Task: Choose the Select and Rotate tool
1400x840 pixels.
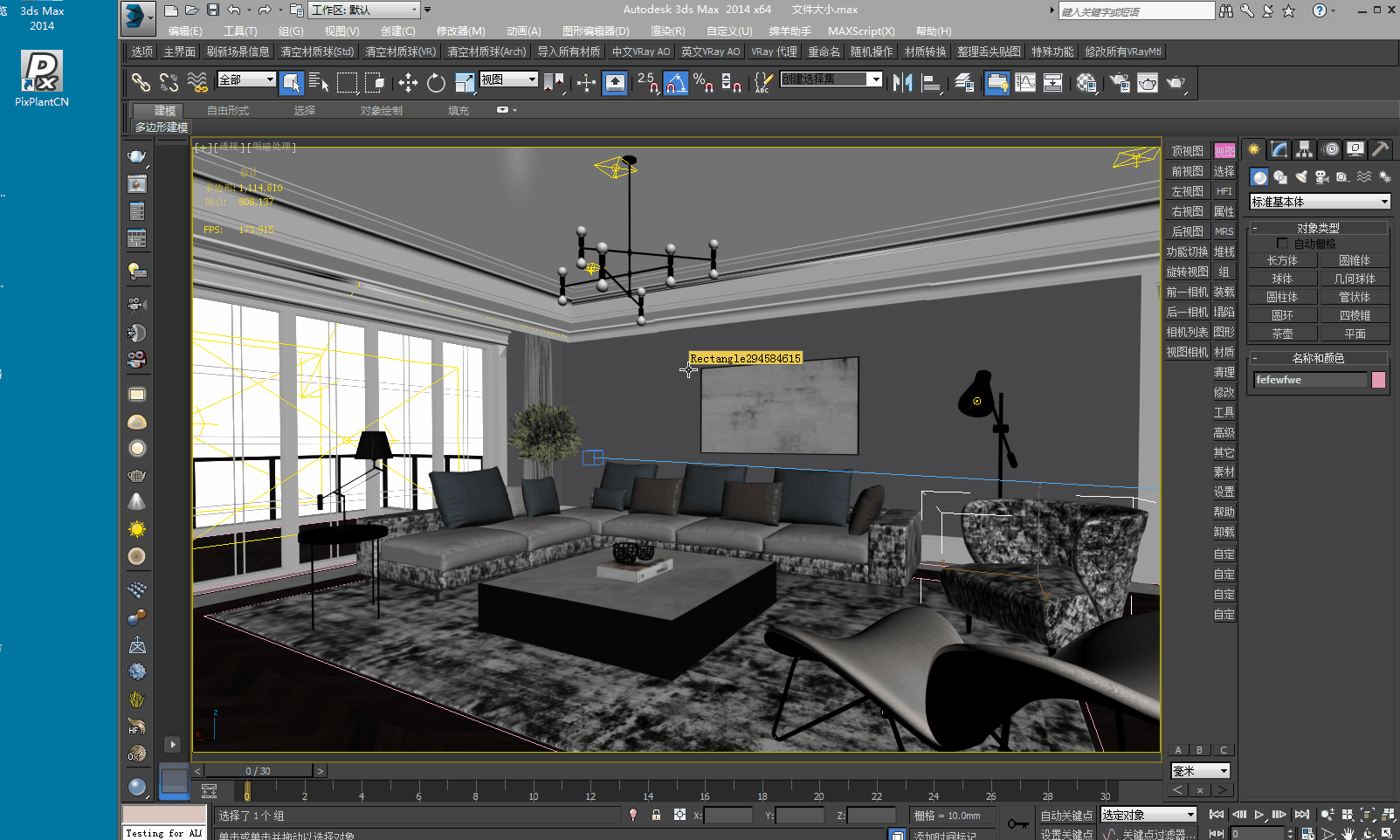Action: (436, 82)
